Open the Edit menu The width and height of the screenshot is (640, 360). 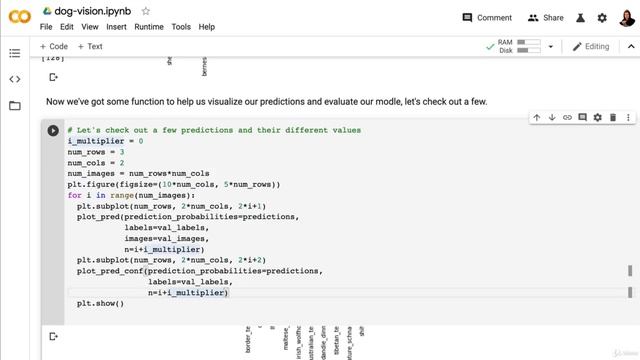pyautogui.click(x=67, y=27)
